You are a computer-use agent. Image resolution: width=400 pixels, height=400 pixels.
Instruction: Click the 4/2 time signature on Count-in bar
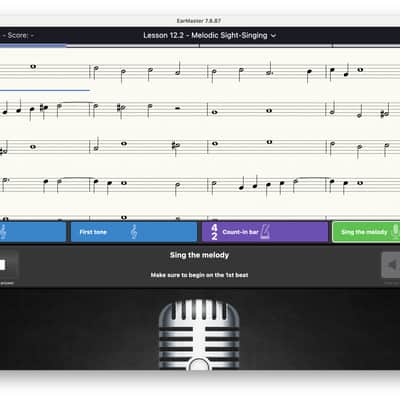(214, 232)
